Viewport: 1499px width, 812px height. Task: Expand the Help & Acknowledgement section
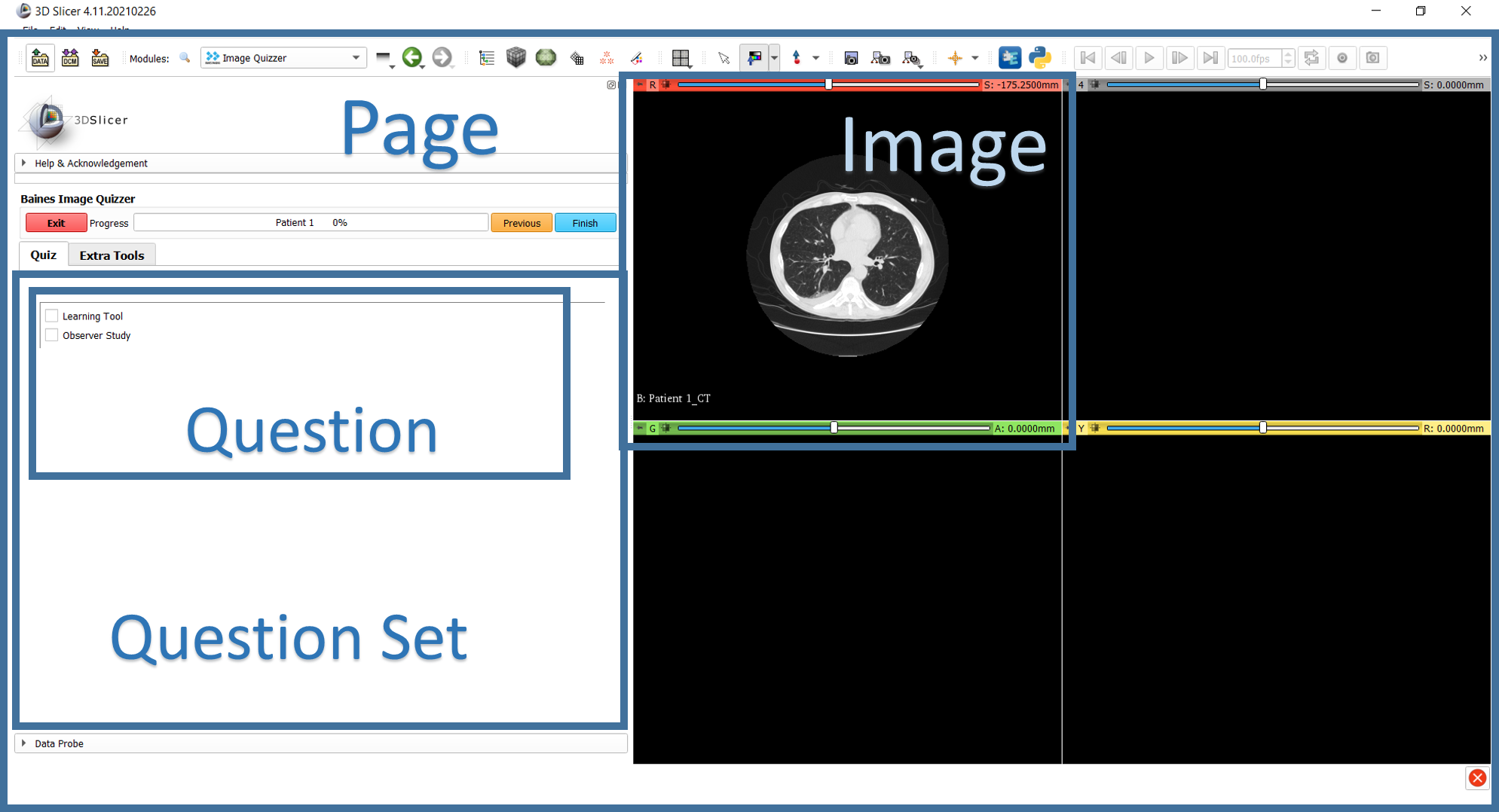pyautogui.click(x=90, y=163)
